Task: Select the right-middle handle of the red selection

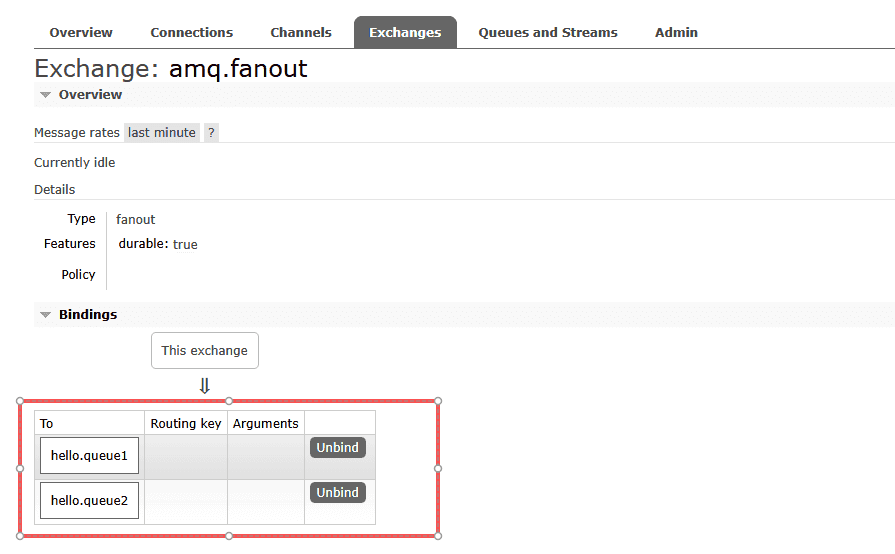Action: click(438, 468)
